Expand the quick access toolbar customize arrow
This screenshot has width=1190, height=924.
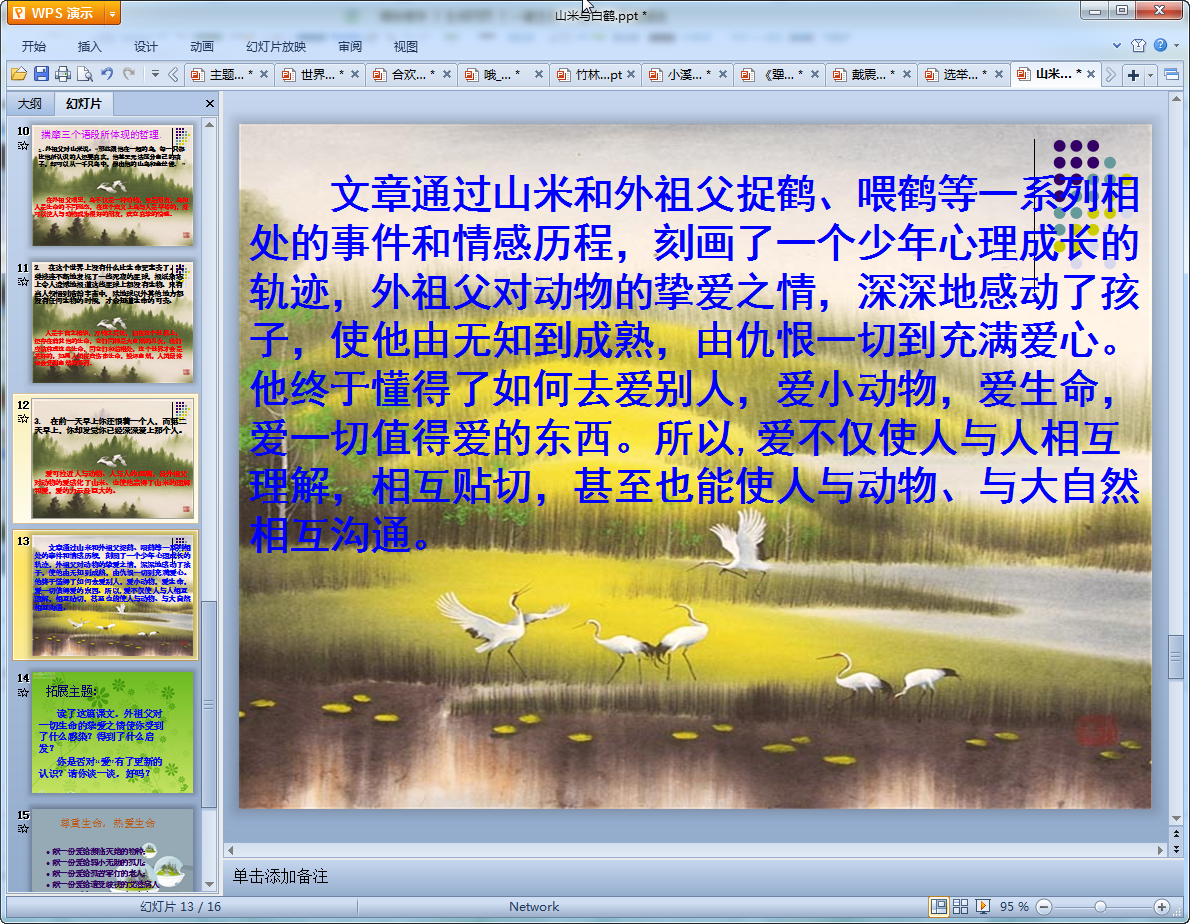[x=155, y=74]
